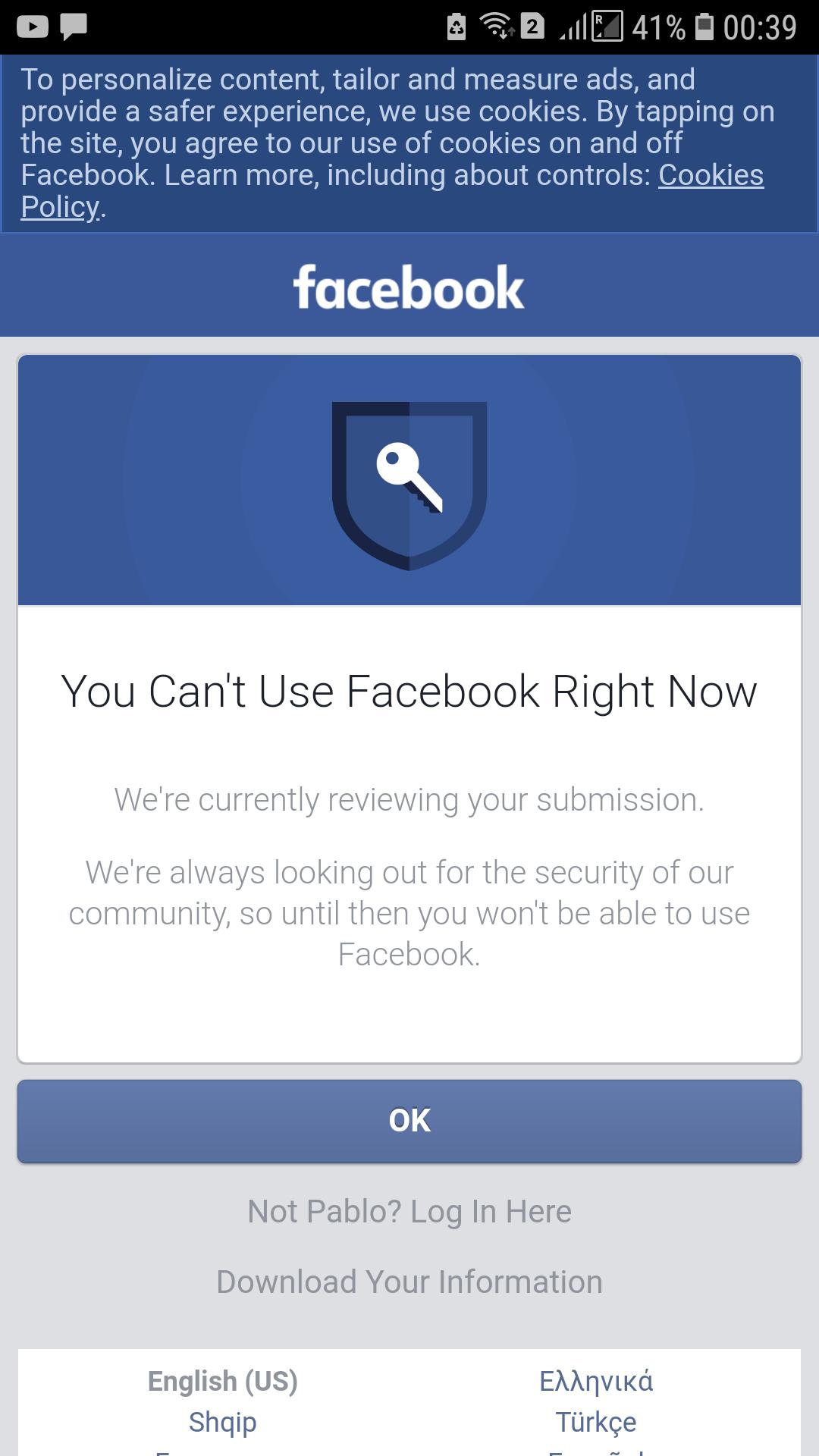The height and width of the screenshot is (1456, 819).
Task: Tap the battery level icon
Action: point(704,27)
